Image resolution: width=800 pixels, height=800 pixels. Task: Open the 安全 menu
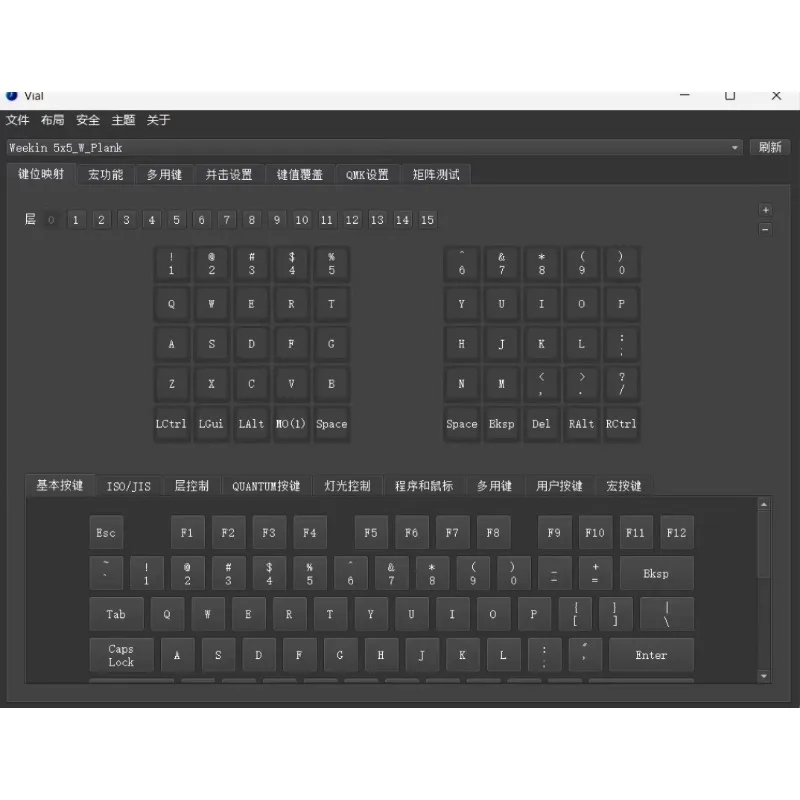click(x=88, y=120)
